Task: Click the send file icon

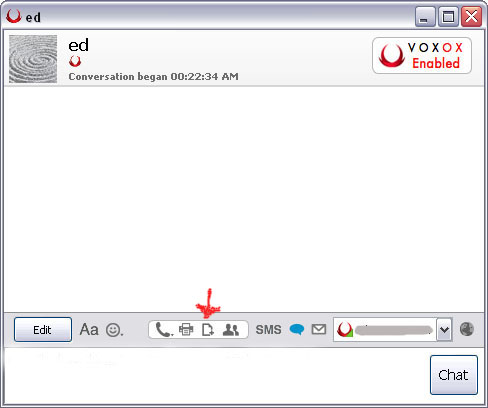Action: pos(208,330)
